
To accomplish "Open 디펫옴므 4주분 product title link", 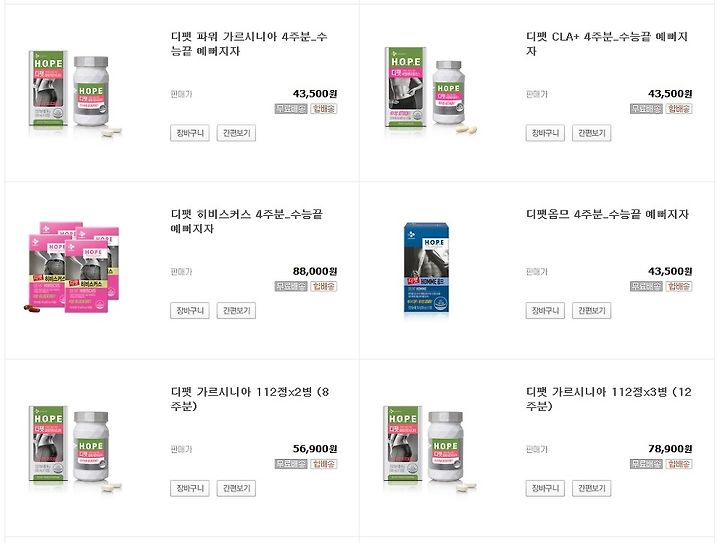I will point(607,214).
